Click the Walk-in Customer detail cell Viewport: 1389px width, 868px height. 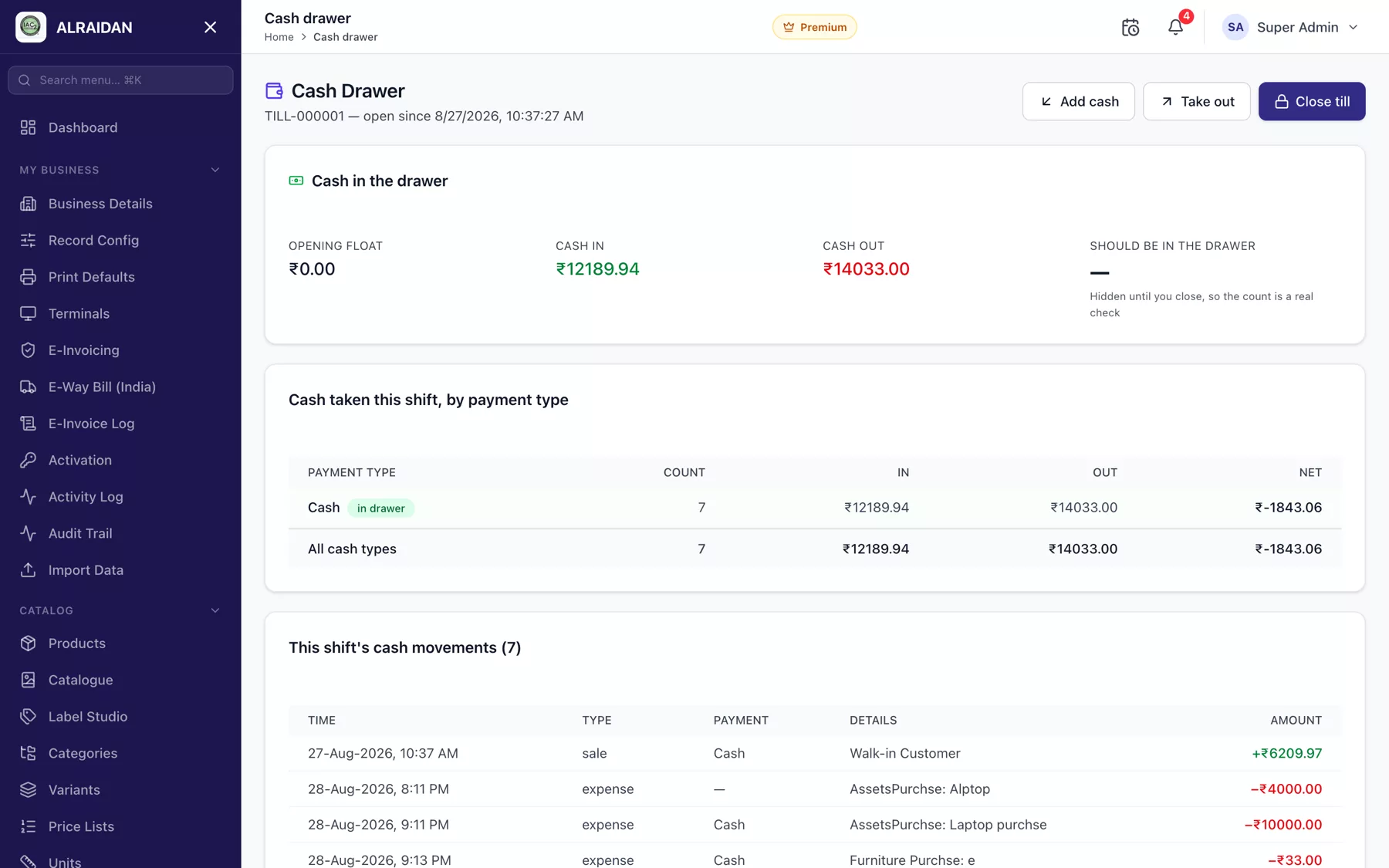(905, 753)
